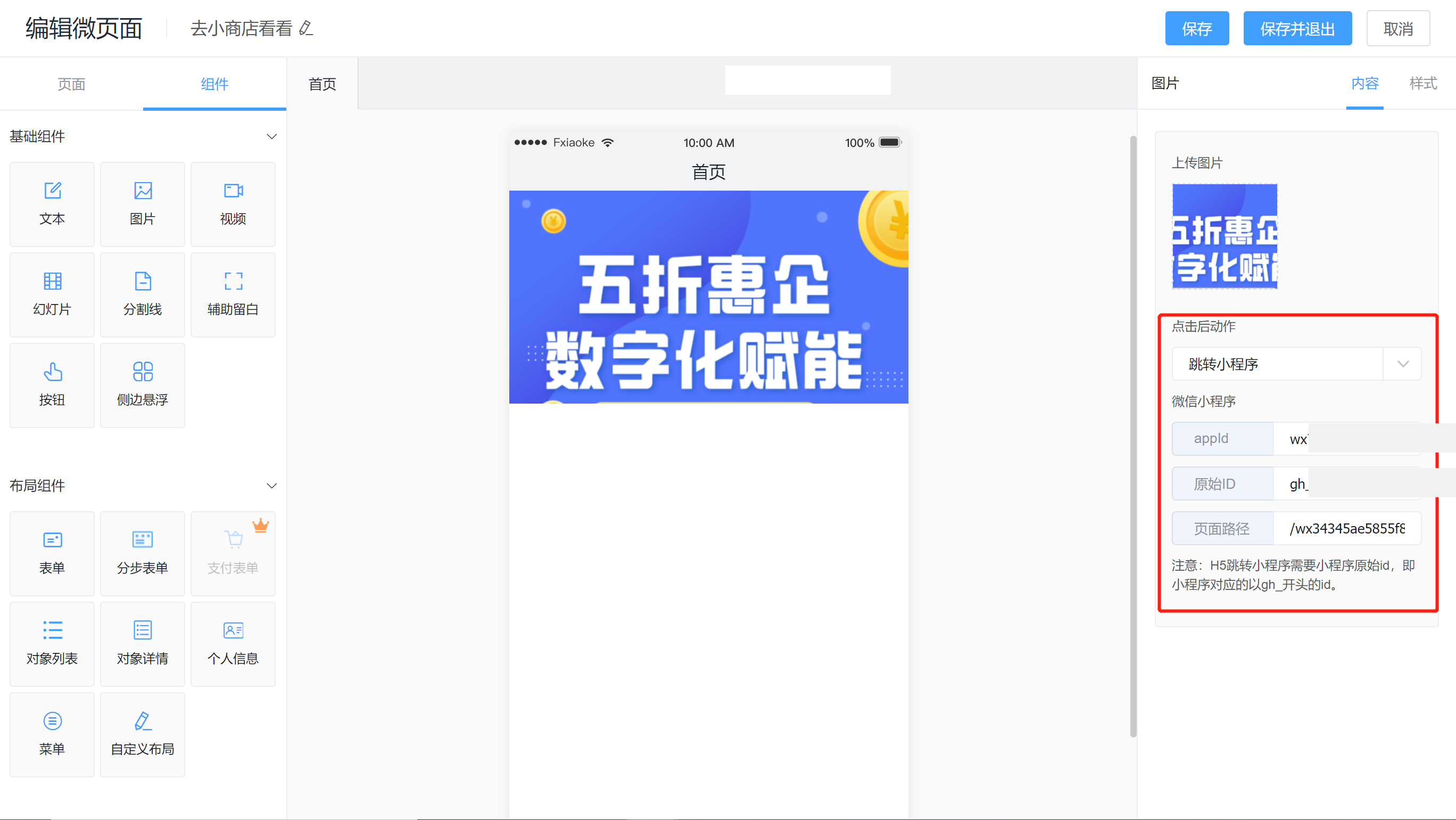Add the 对象详情 object detail component
Image resolution: width=1456 pixels, height=820 pixels.
coord(143,644)
